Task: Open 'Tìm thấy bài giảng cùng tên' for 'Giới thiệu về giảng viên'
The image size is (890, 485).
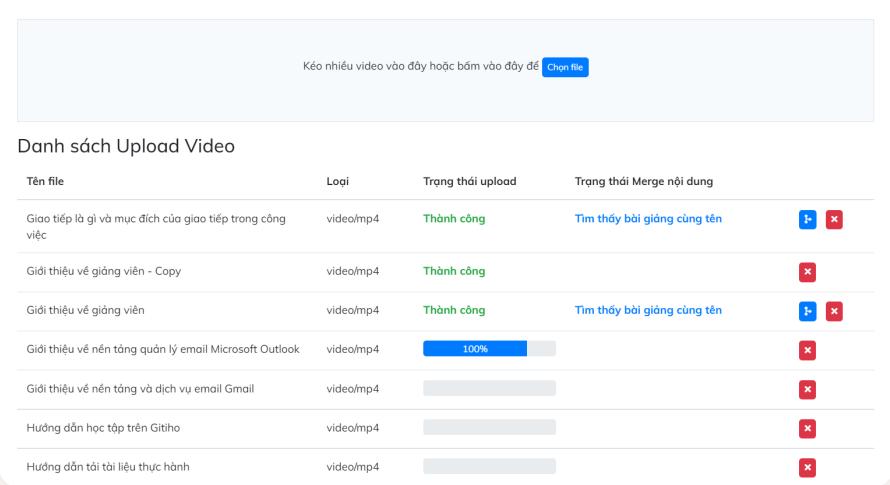Action: pos(648,310)
